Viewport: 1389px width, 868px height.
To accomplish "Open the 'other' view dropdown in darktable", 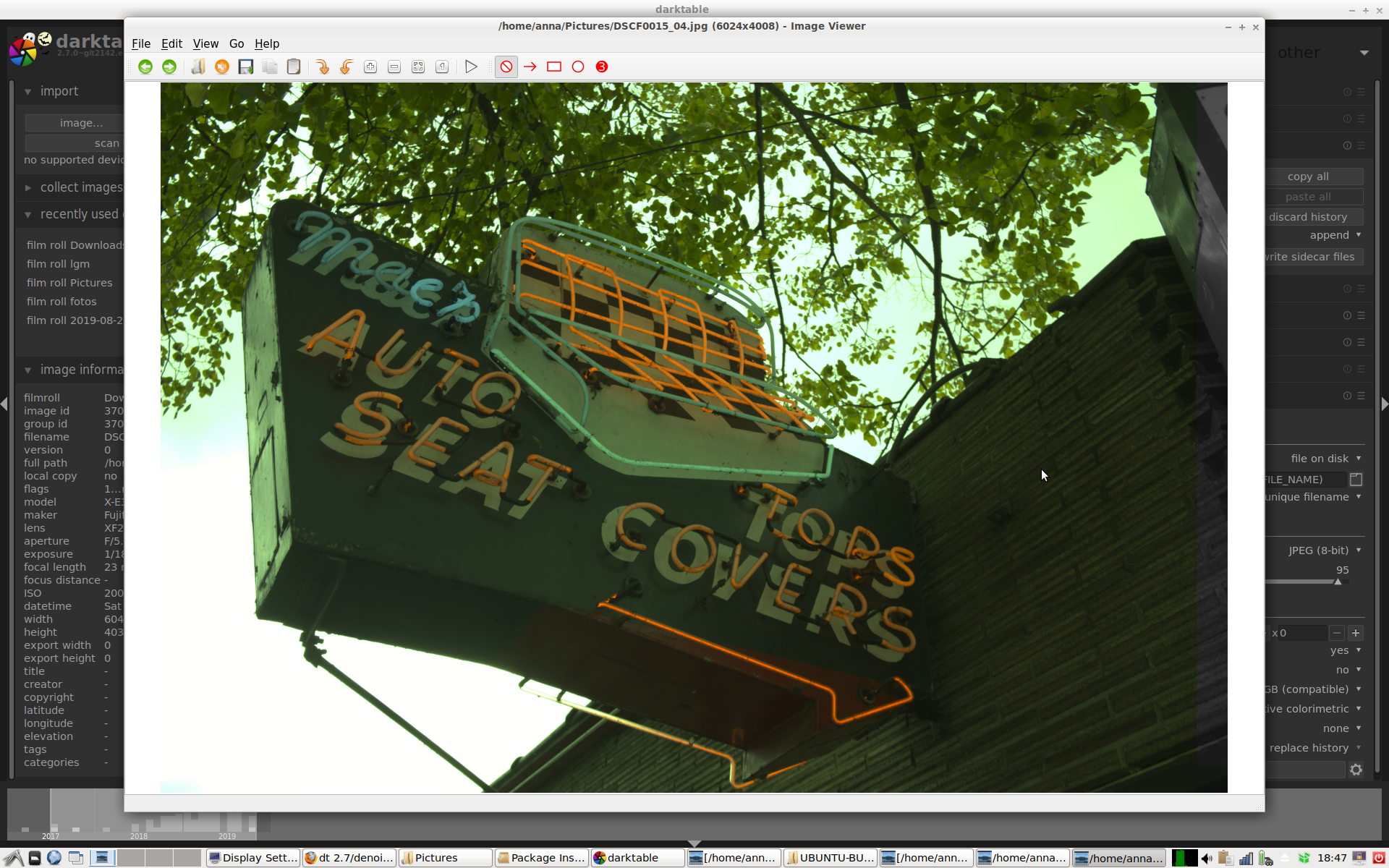I will tap(1364, 53).
